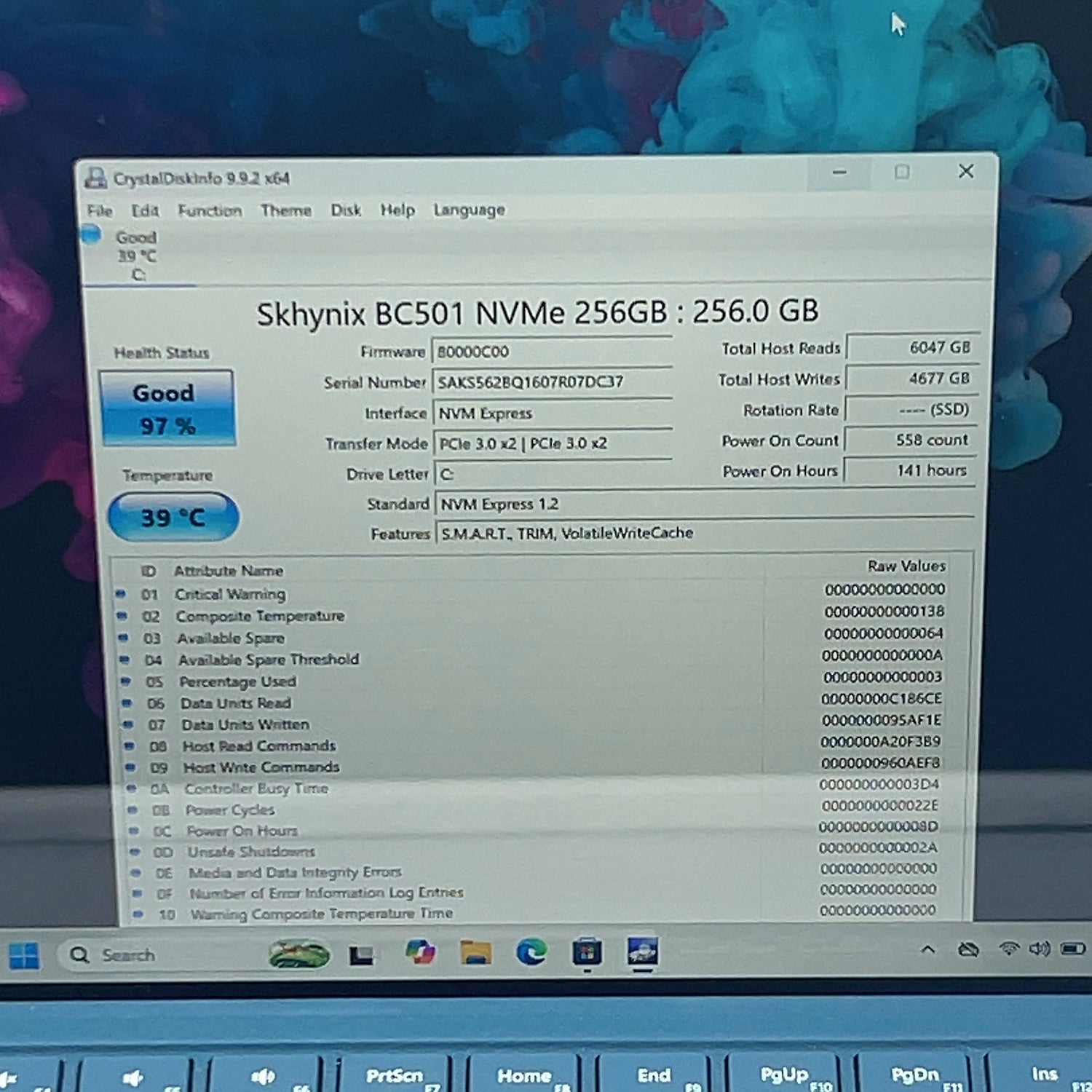1092x1092 pixels.
Task: Open the Disk menu
Action: pyautogui.click(x=346, y=210)
